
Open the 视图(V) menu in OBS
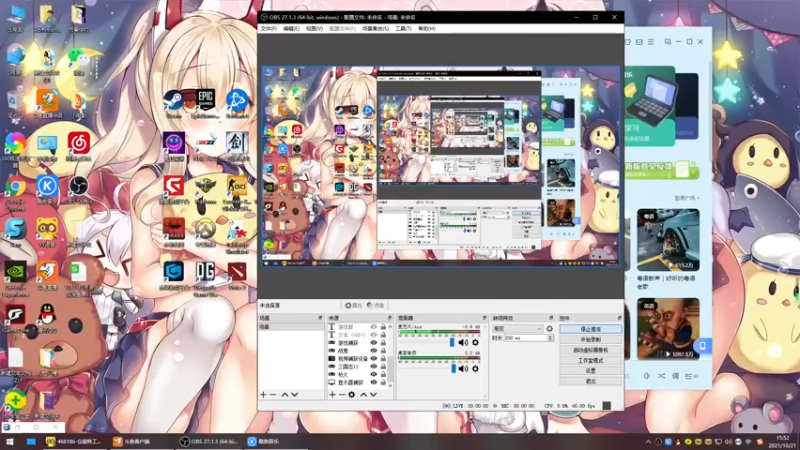[314, 29]
